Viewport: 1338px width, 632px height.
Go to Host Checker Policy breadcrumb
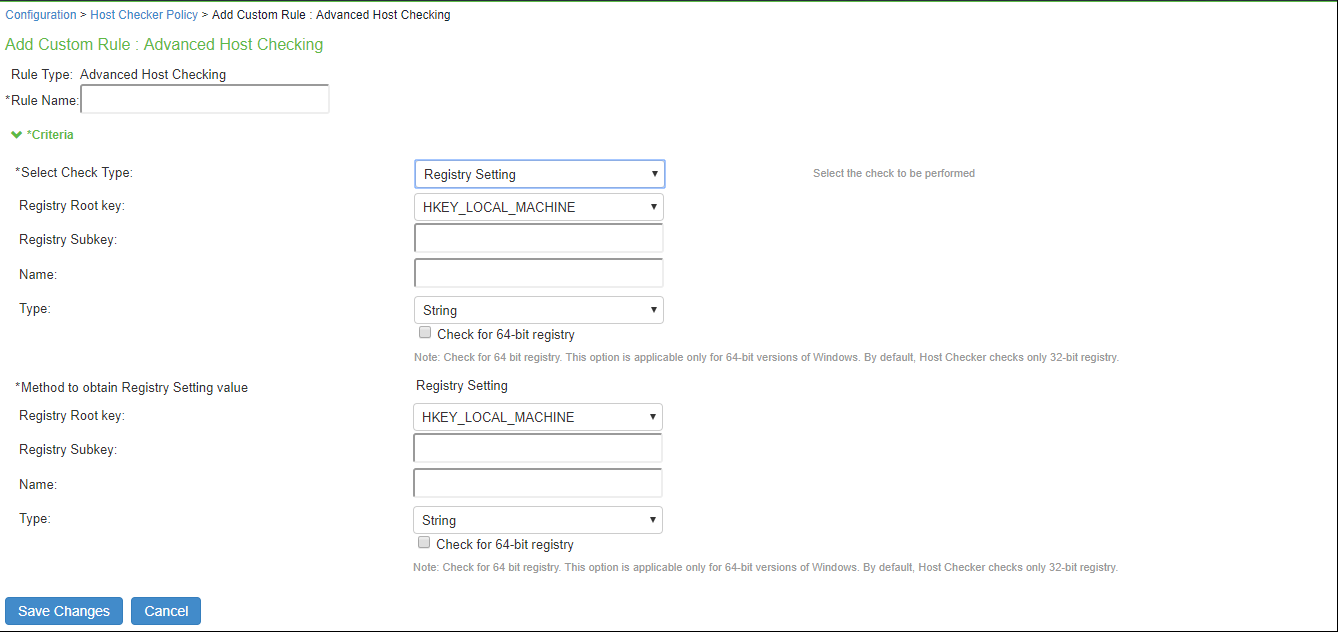click(144, 15)
